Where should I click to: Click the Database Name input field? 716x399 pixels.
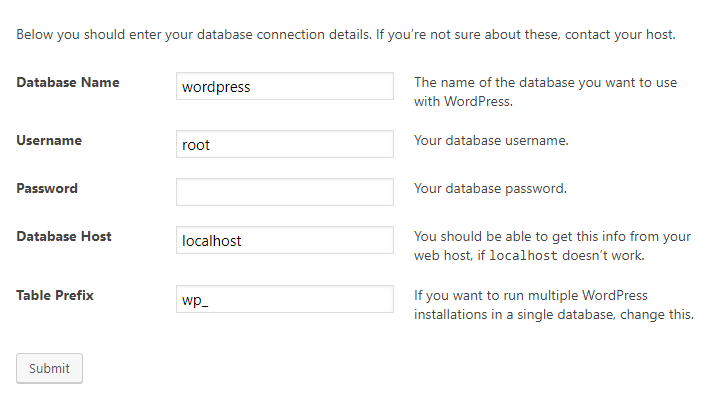(285, 86)
